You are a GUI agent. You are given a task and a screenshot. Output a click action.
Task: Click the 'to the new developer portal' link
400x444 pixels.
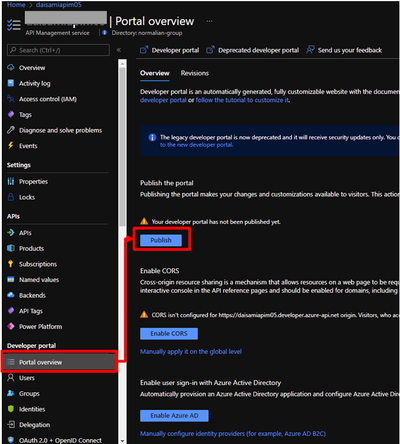(196, 145)
